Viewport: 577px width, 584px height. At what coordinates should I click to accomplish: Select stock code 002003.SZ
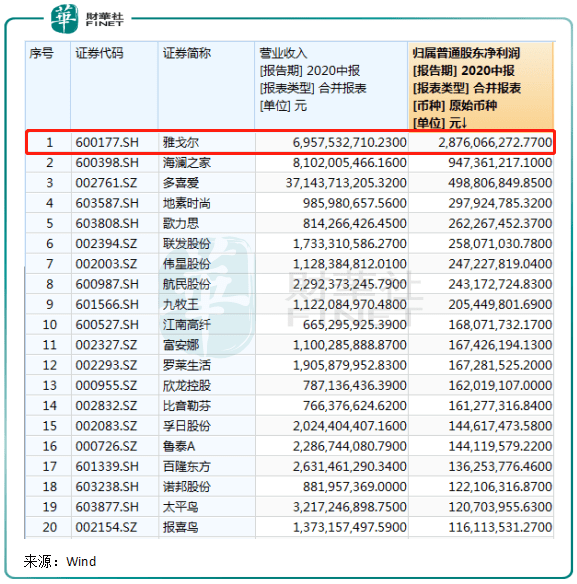pyautogui.click(x=106, y=264)
